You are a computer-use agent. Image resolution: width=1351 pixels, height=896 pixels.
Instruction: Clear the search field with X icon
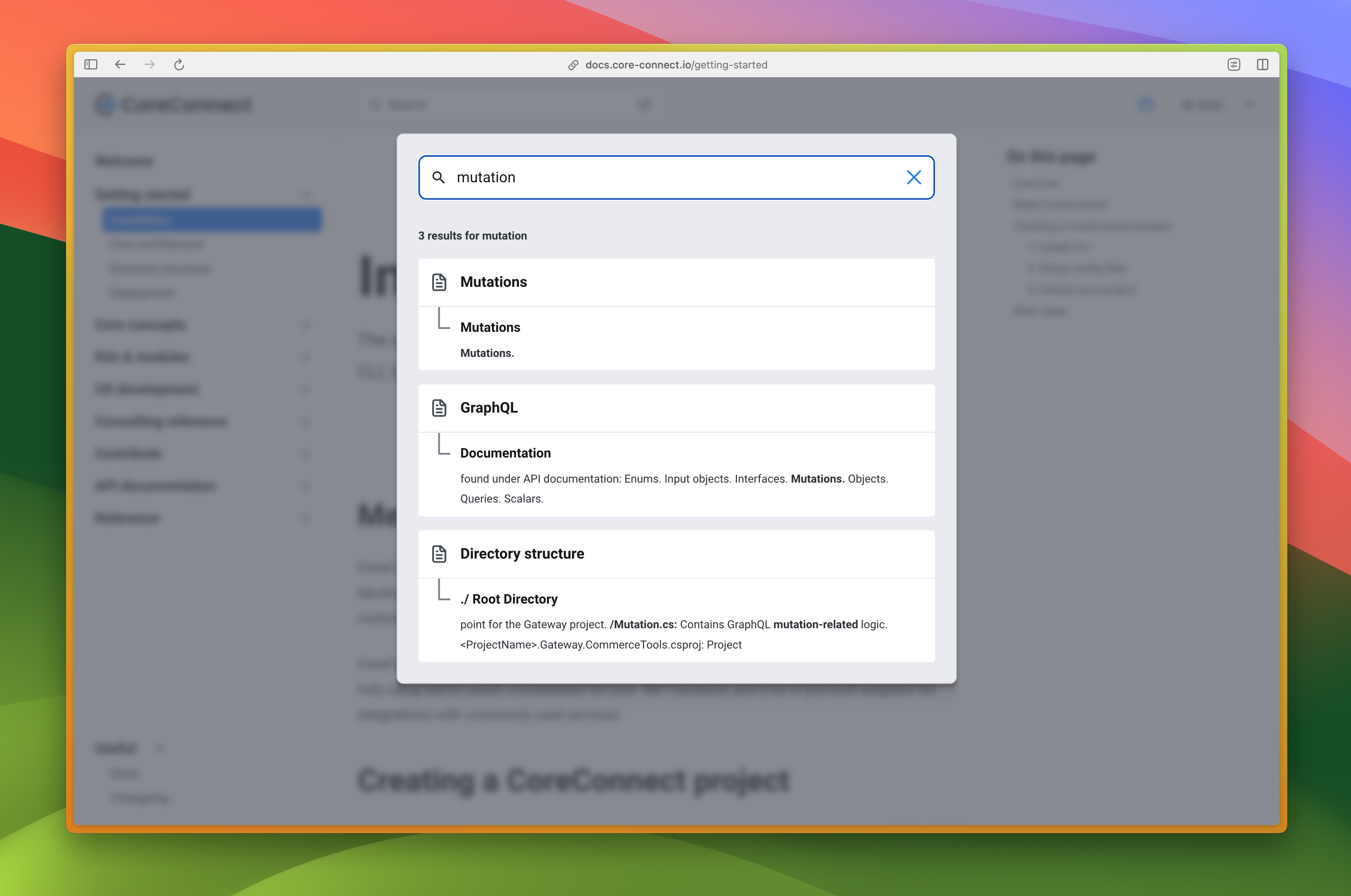914,177
